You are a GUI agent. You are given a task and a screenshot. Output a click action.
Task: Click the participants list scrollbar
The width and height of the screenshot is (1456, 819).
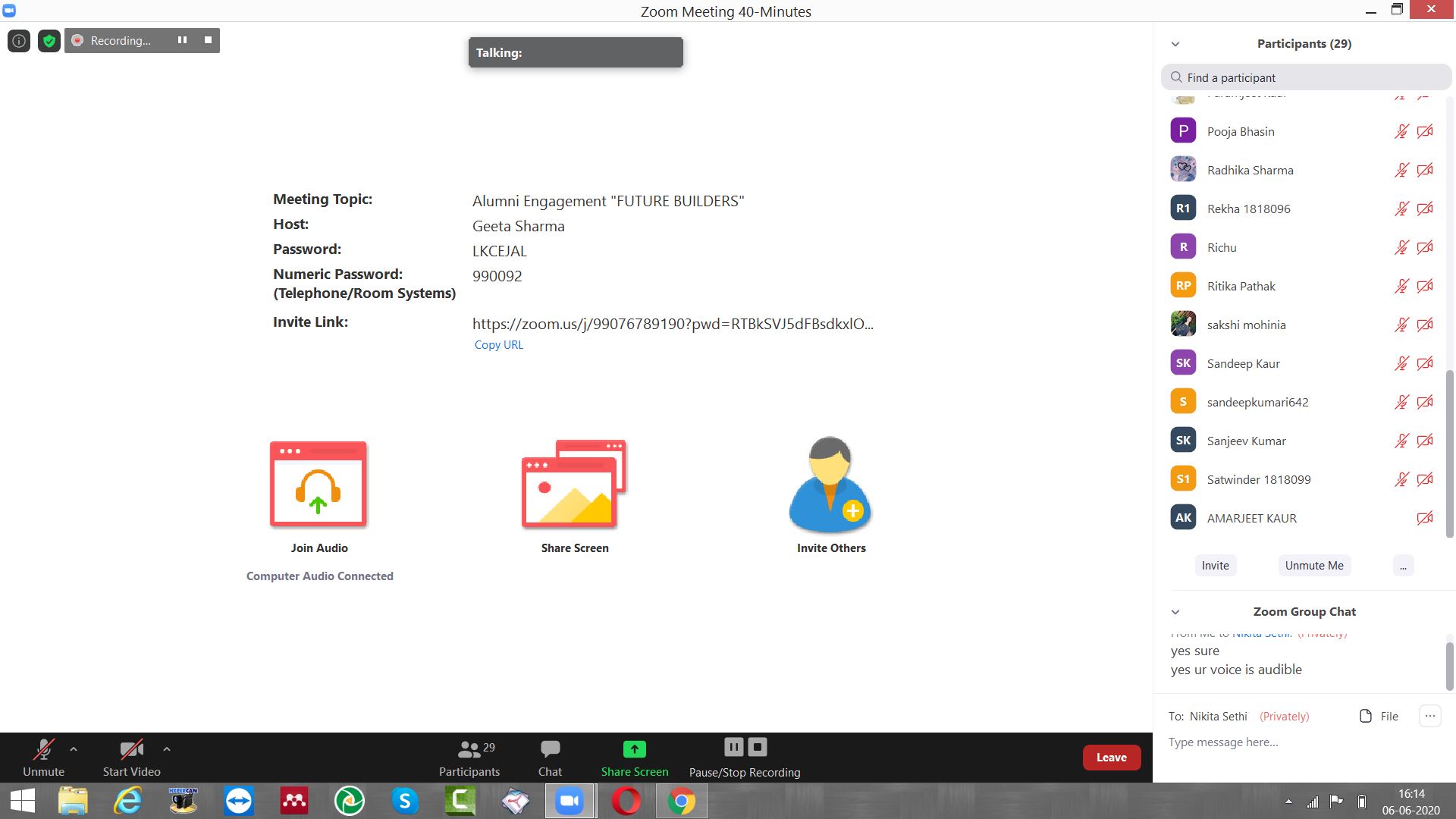(1450, 453)
